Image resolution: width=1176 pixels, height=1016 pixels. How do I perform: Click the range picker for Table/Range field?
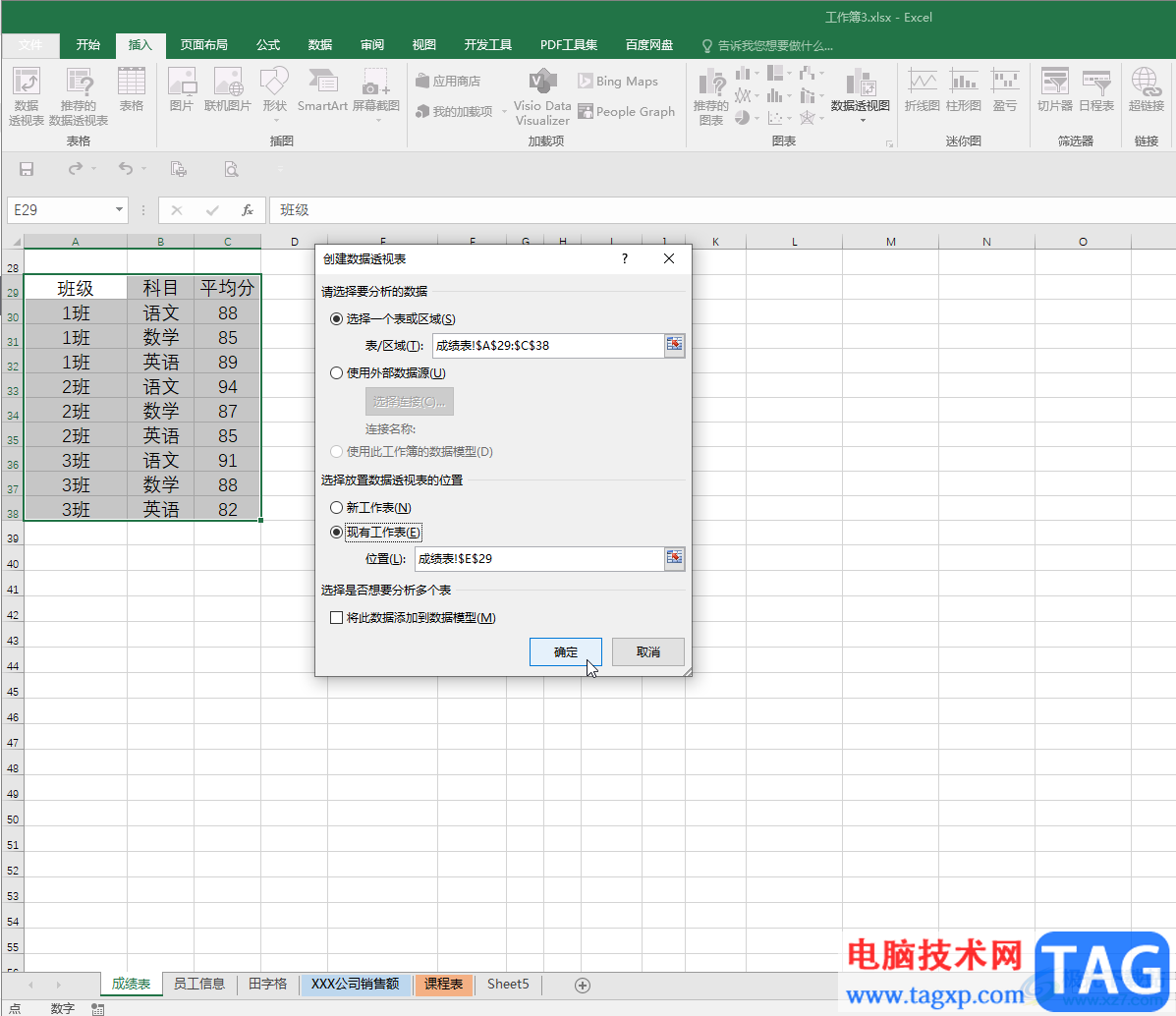674,345
